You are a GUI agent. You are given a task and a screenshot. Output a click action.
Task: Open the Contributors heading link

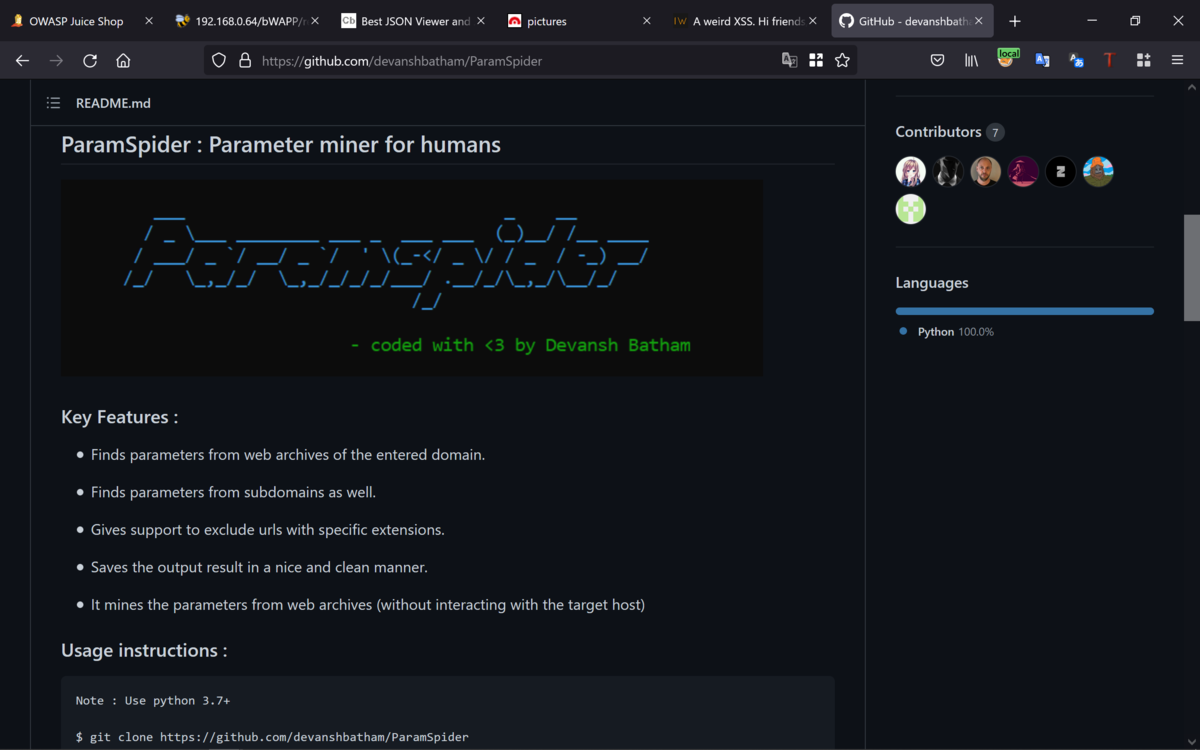tap(949, 132)
